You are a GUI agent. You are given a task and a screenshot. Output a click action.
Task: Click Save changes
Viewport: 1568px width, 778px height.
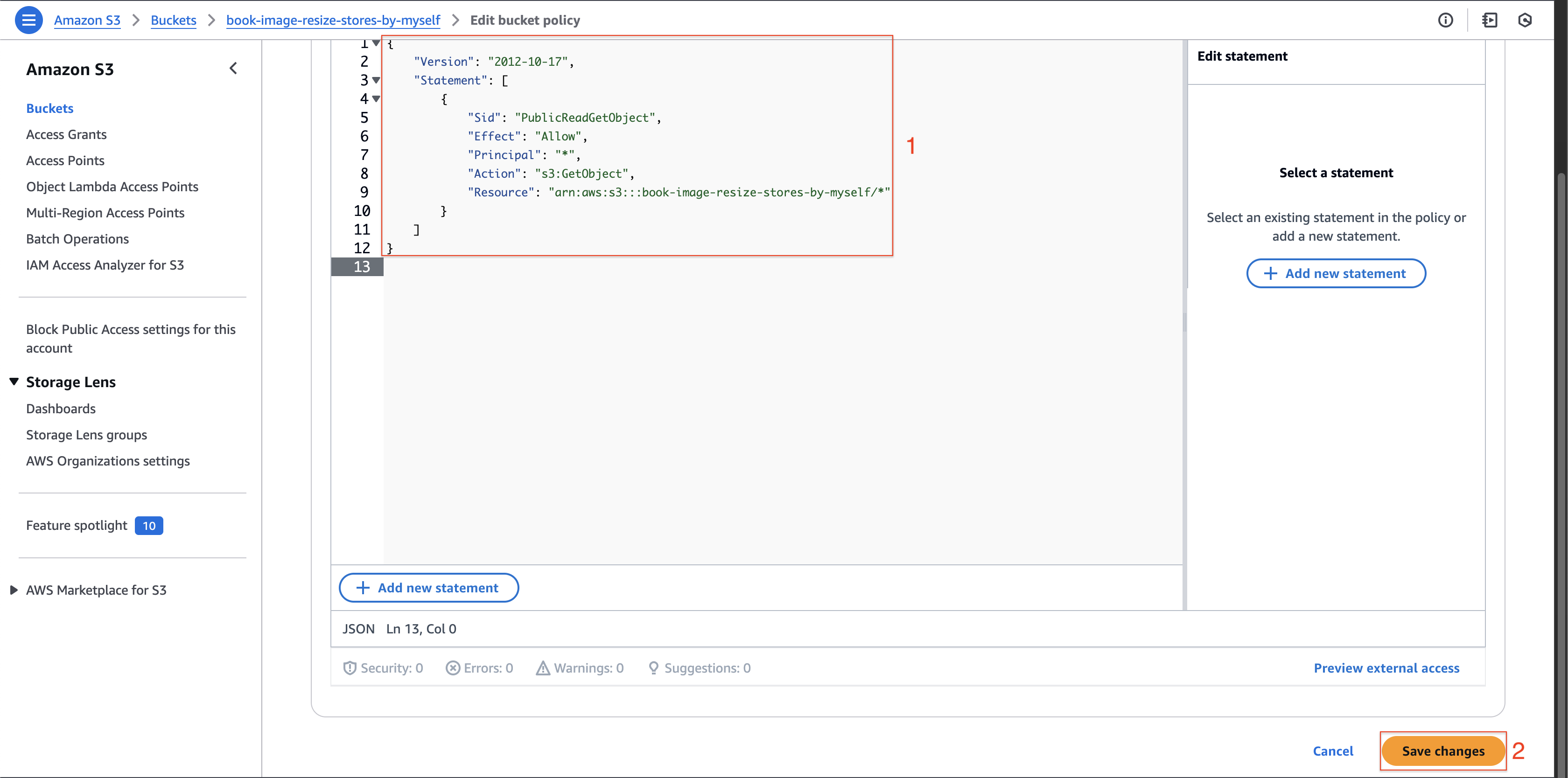coord(1442,751)
